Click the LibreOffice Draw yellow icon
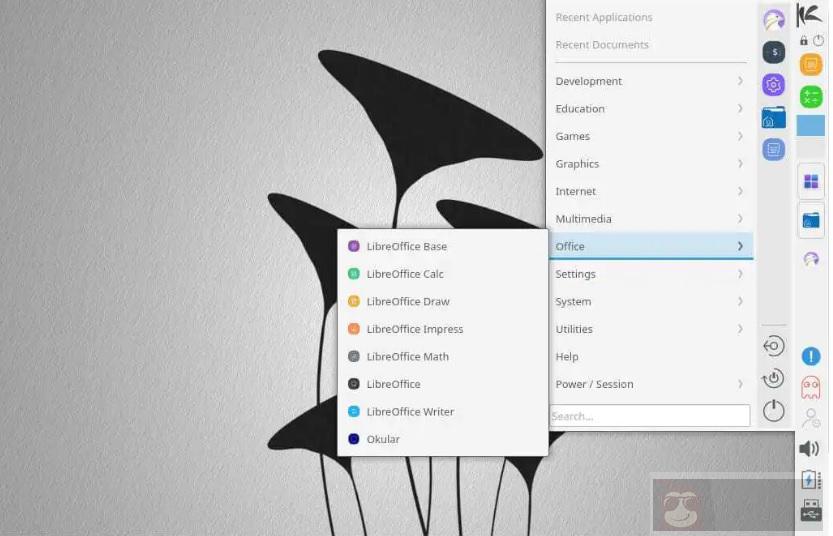The height and width of the screenshot is (536, 833). (354, 302)
